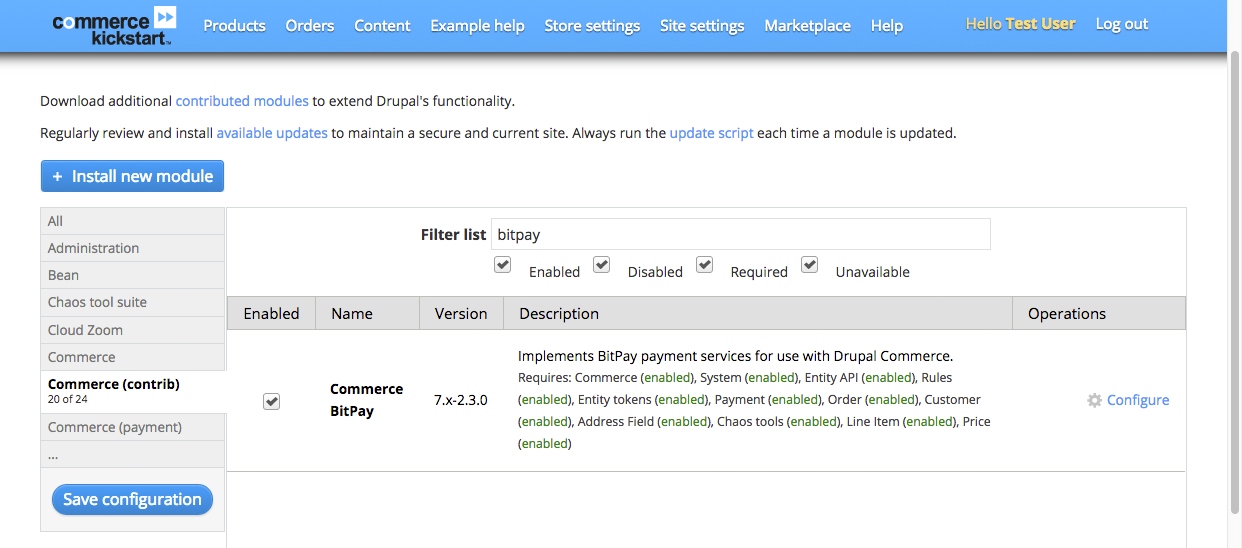Uncheck the Enabled filter checkbox
This screenshot has width=1242, height=548.
click(x=502, y=265)
